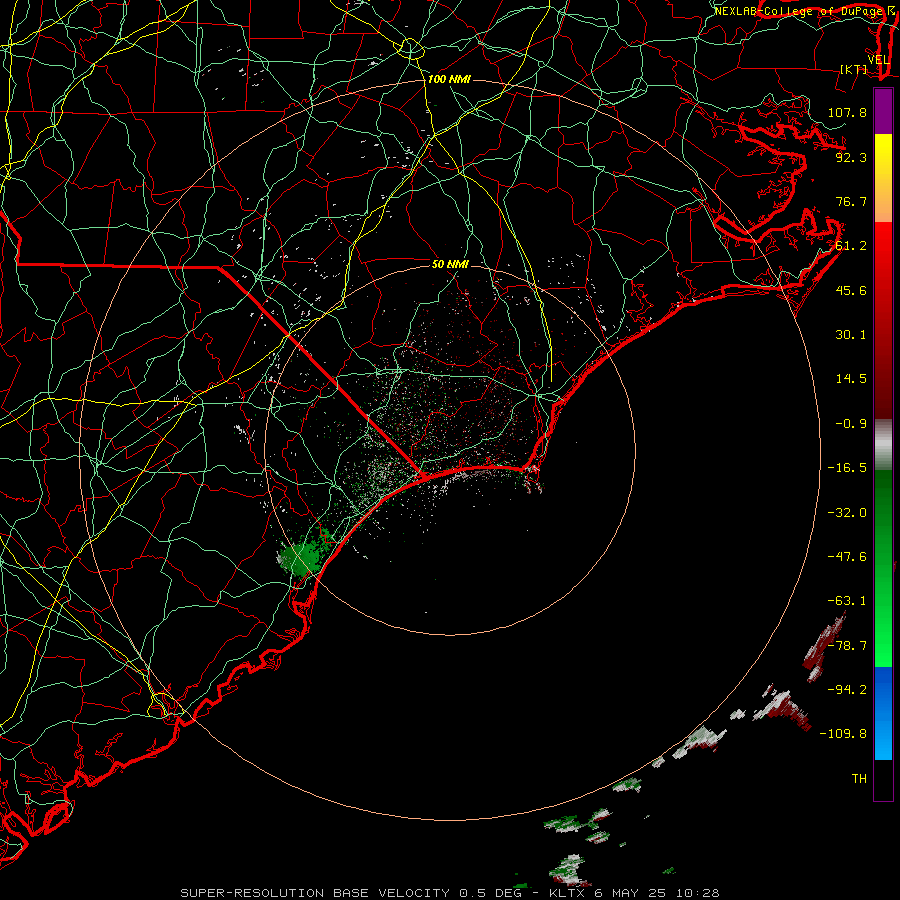Click the -94.2 legend value
This screenshot has height=900, width=900.
847,690
